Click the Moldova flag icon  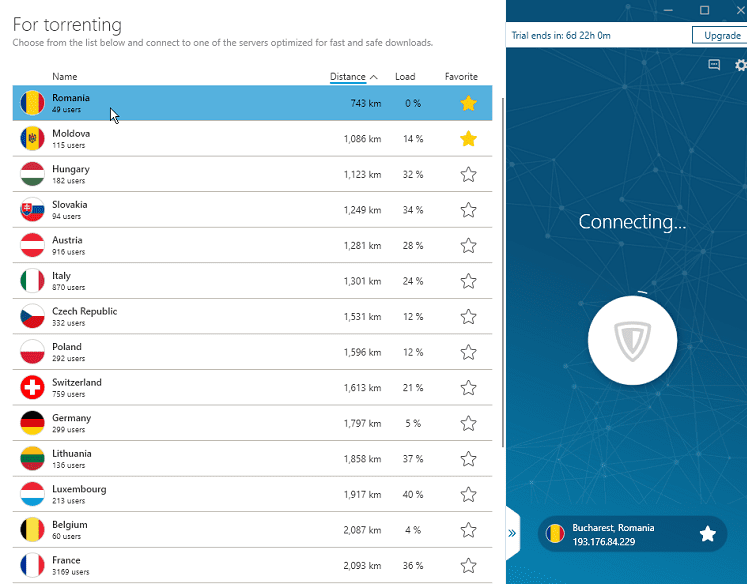point(32,139)
